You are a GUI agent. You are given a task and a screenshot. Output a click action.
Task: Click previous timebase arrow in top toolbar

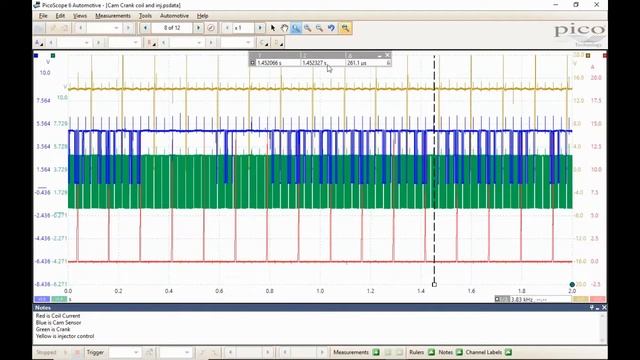pos(81,28)
